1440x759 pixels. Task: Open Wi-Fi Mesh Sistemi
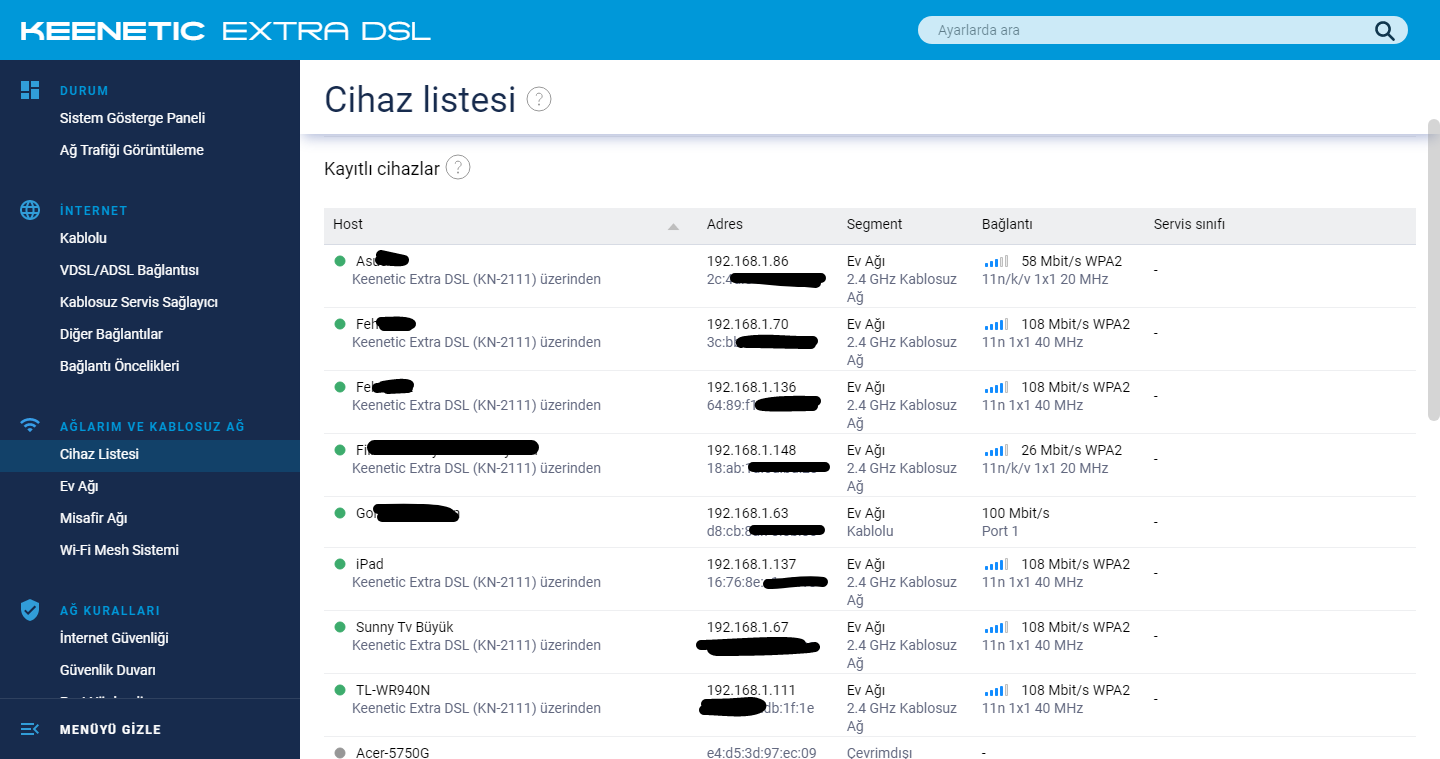pyautogui.click(x=119, y=550)
